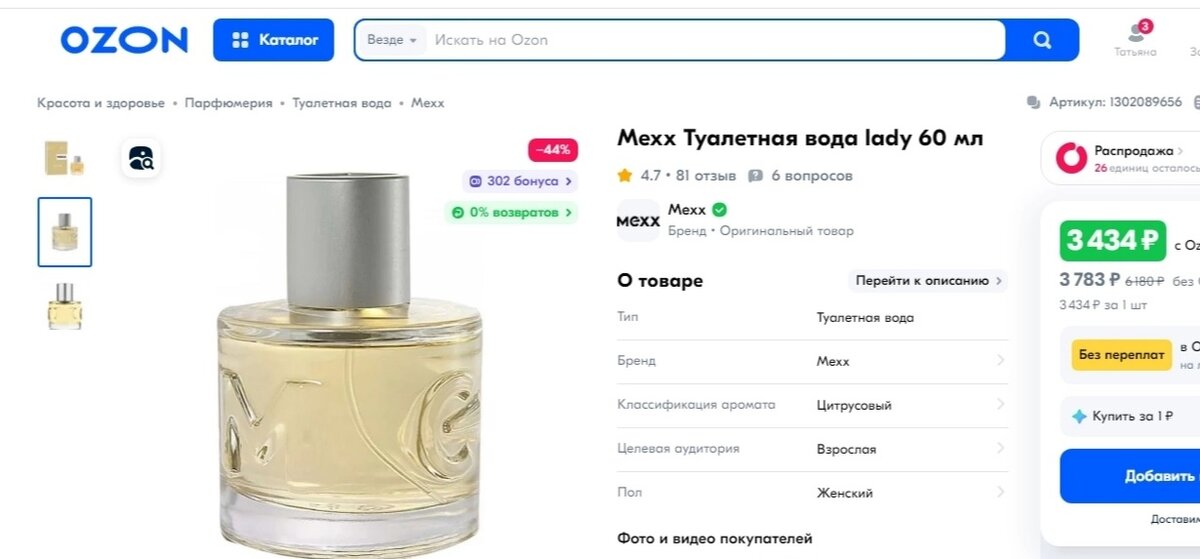The height and width of the screenshot is (559, 1200).
Task: Click Перейти к описанию link
Action: pyautogui.click(x=928, y=281)
